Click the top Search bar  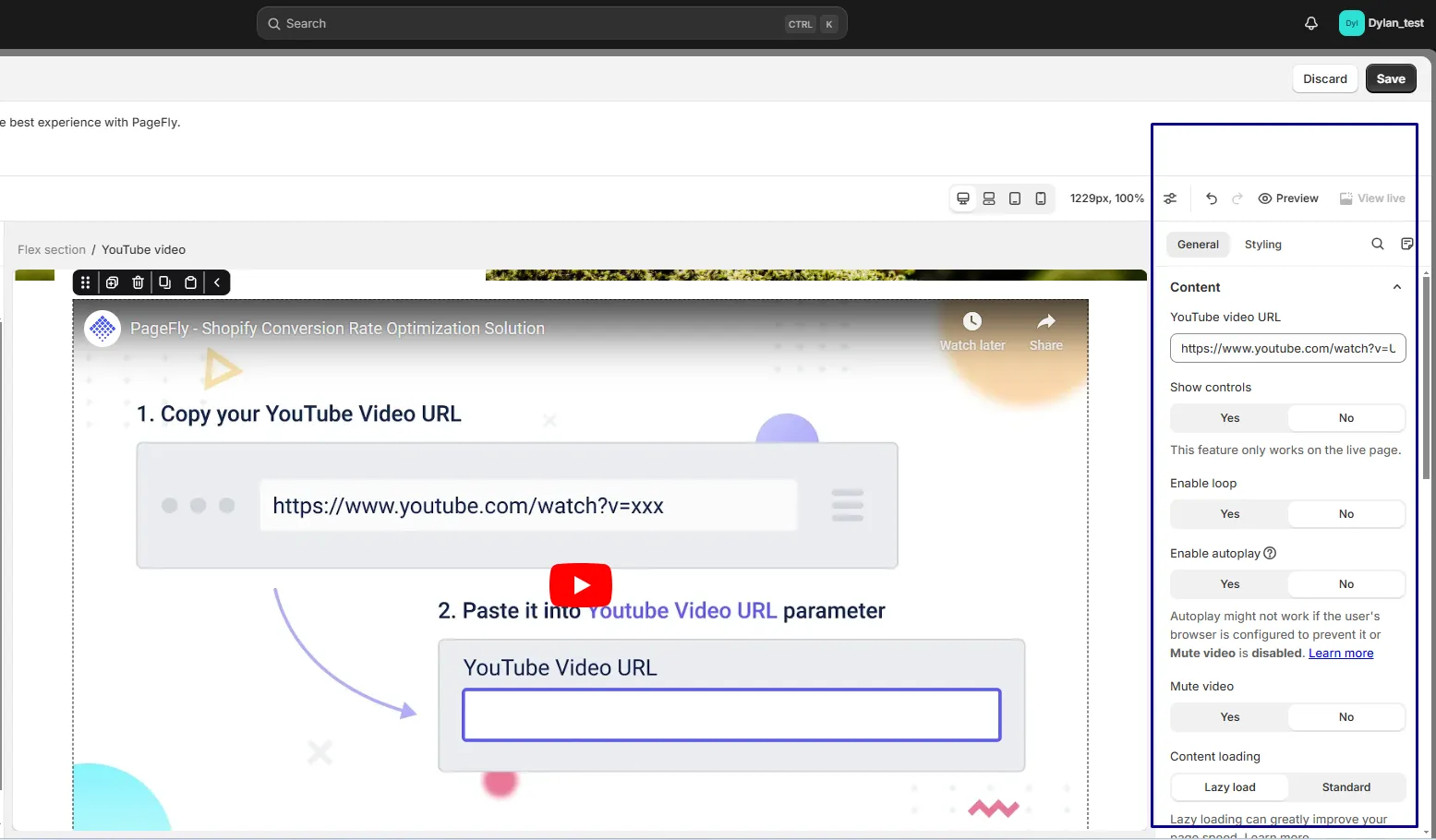[551, 23]
